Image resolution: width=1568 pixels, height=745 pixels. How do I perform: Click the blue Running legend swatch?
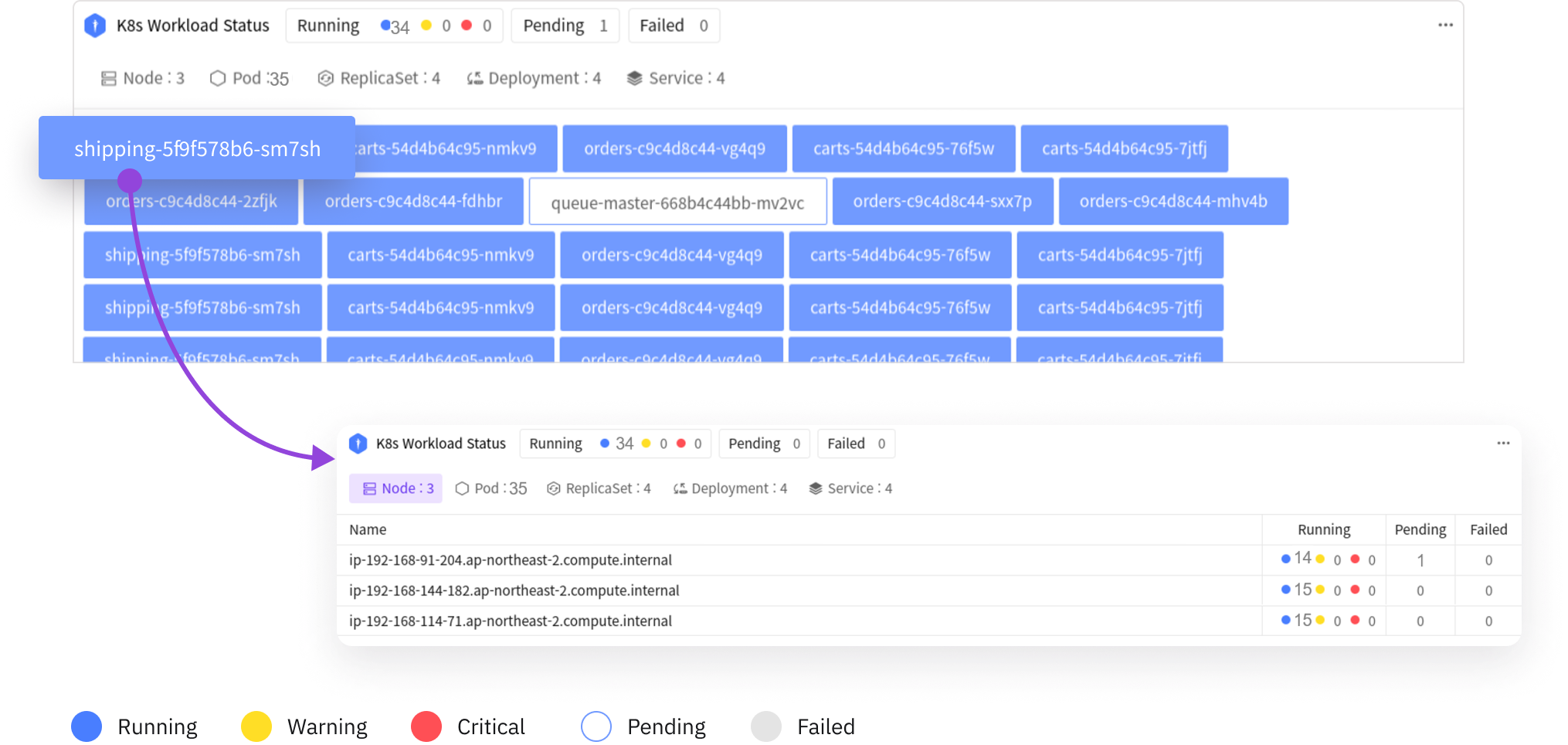87,726
